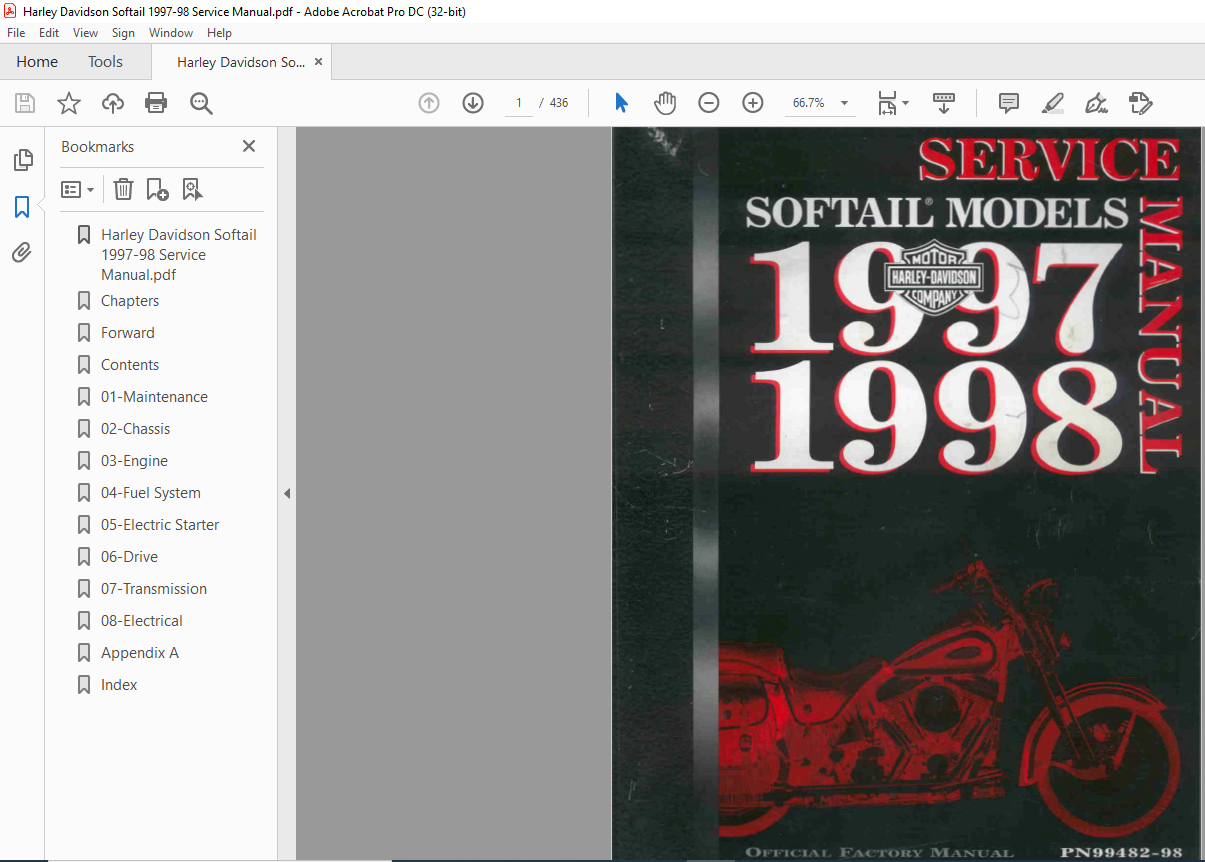The image size is (1205, 862).
Task: Add this file to Starred
Action: pyautogui.click(x=69, y=103)
